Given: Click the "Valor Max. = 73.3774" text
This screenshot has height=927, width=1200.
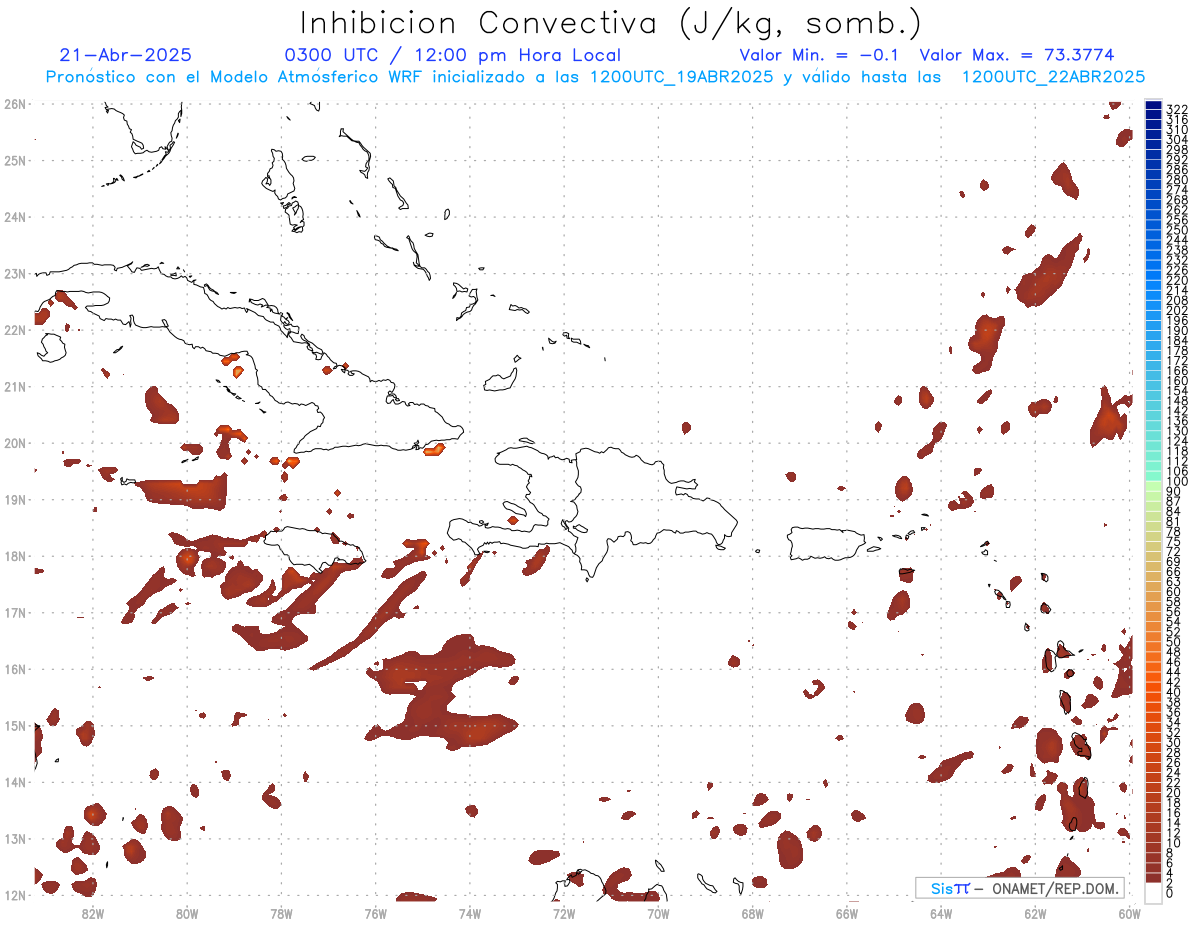Looking at the screenshot, I should pyautogui.click(x=1017, y=55).
